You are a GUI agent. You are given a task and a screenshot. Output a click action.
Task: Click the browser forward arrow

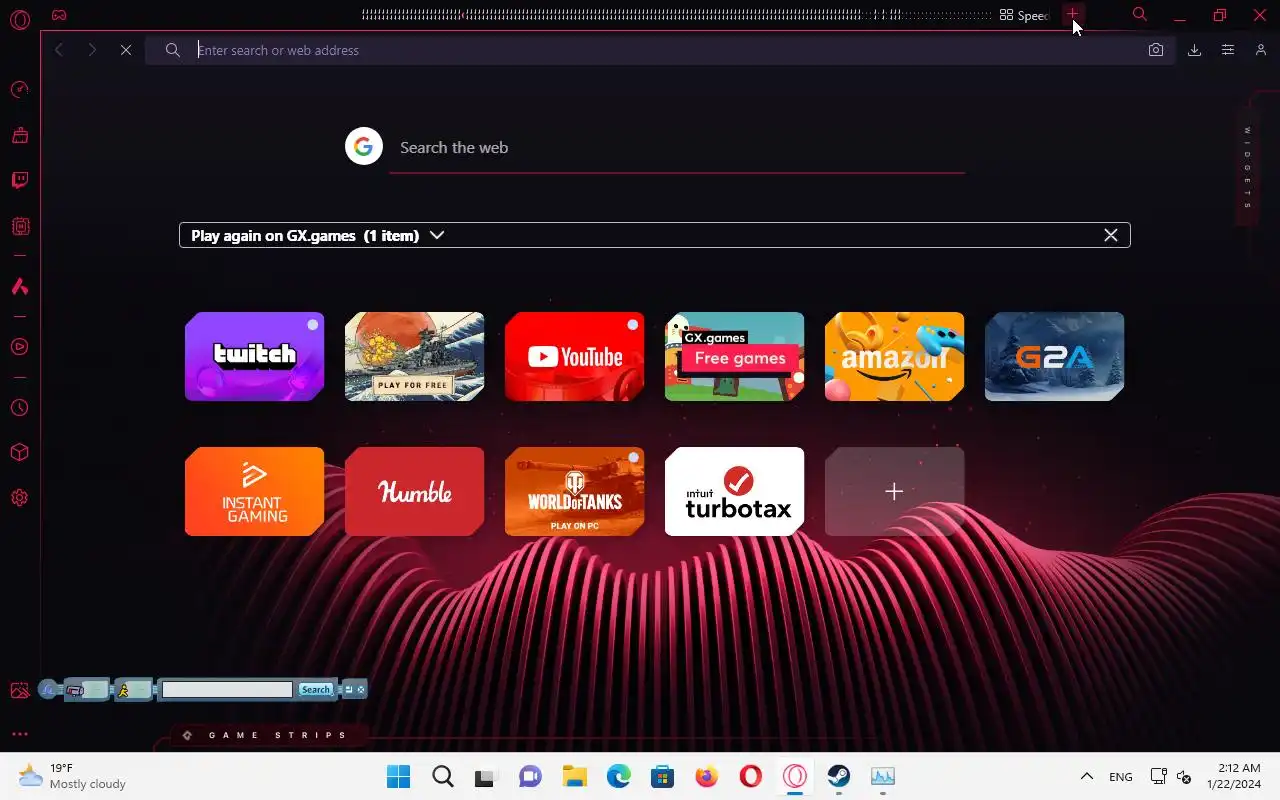pyautogui.click(x=92, y=50)
